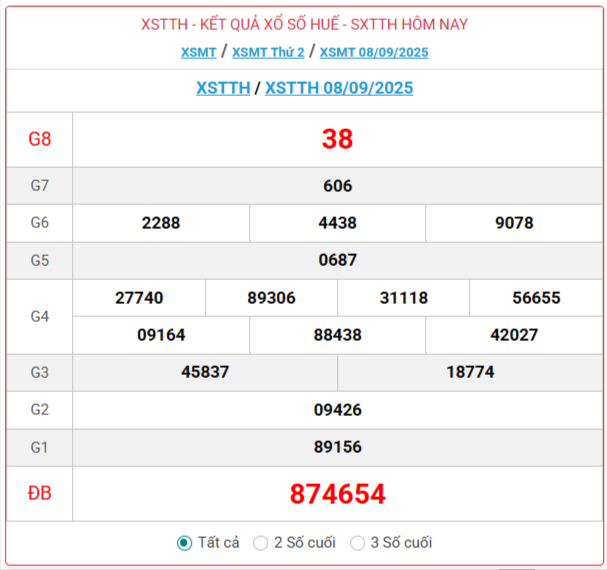This screenshot has height=570, width=607.
Task: Click the G6 number 2288
Action: (161, 223)
